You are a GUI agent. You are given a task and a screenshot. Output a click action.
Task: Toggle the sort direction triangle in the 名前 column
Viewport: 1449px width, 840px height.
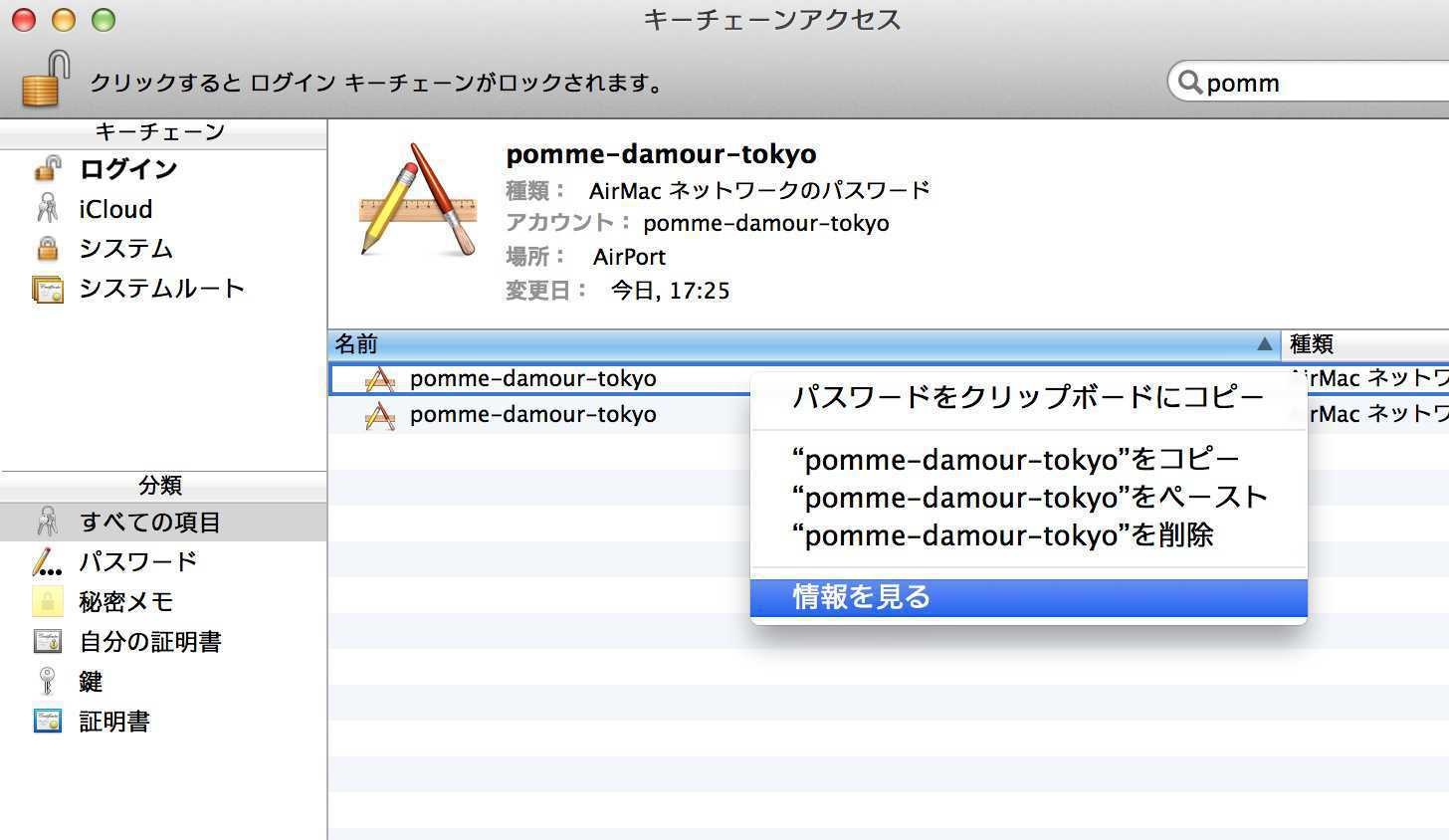point(1264,344)
